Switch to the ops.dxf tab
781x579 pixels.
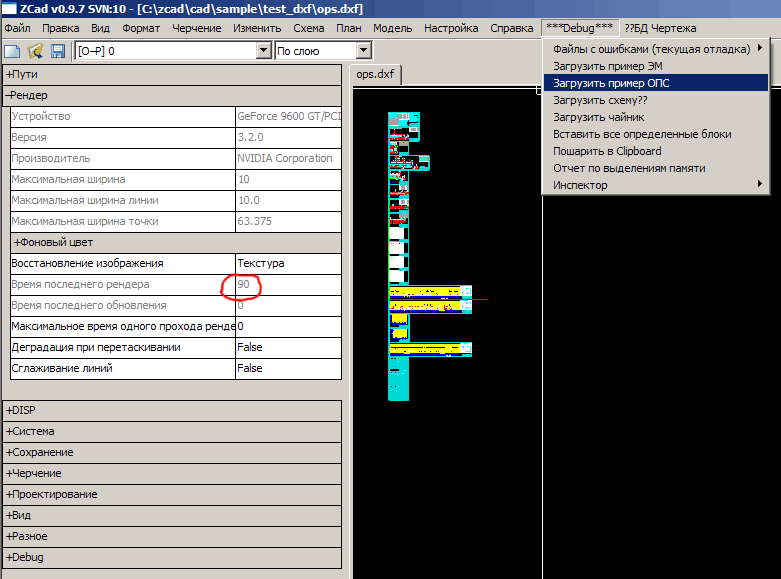click(376, 74)
